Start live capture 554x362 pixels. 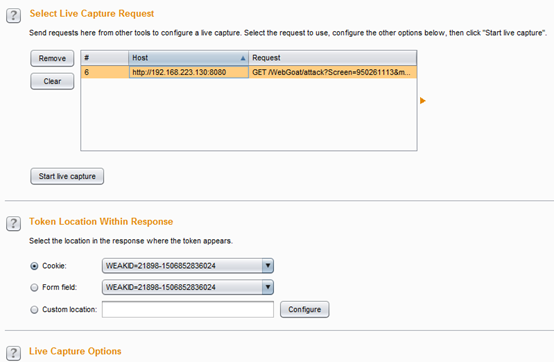[67, 176]
